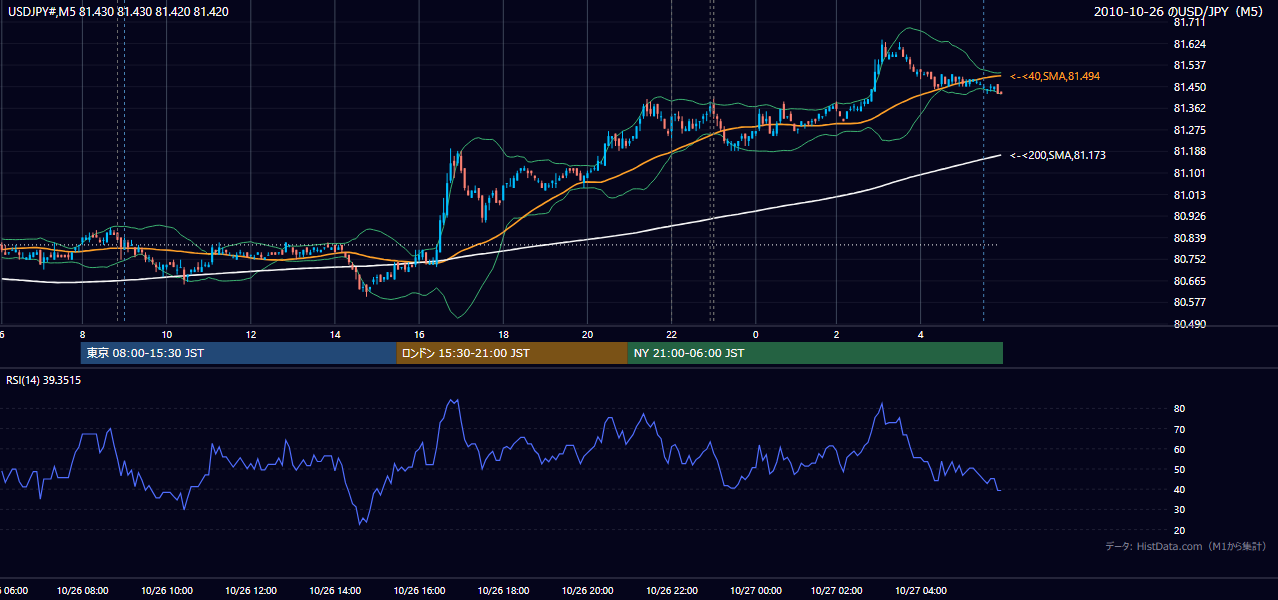Viewport: 1278px width, 600px height.
Task: Click price axis value 81.188
Action: pos(1189,151)
